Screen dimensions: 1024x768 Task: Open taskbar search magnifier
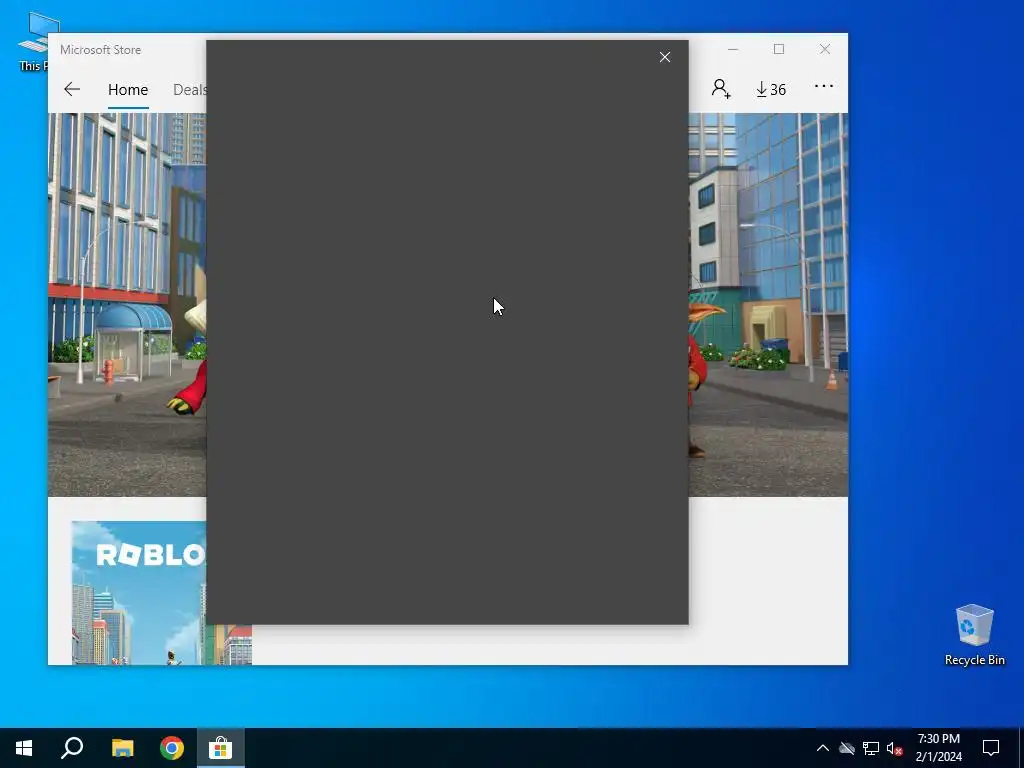click(72, 748)
